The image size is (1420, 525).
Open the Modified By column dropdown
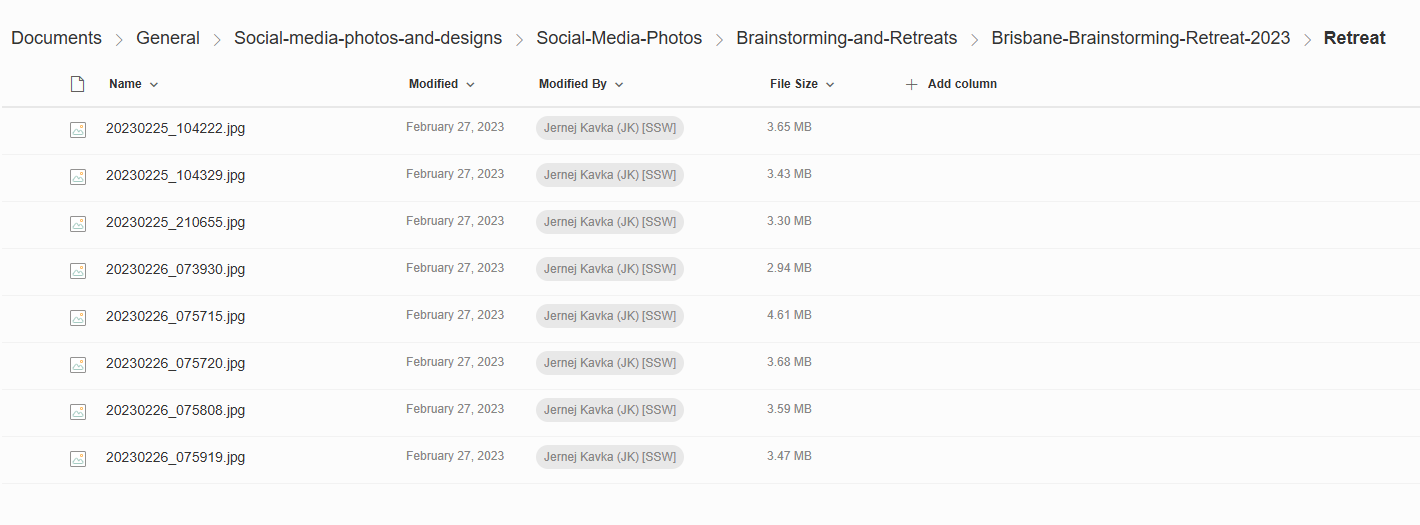click(619, 85)
